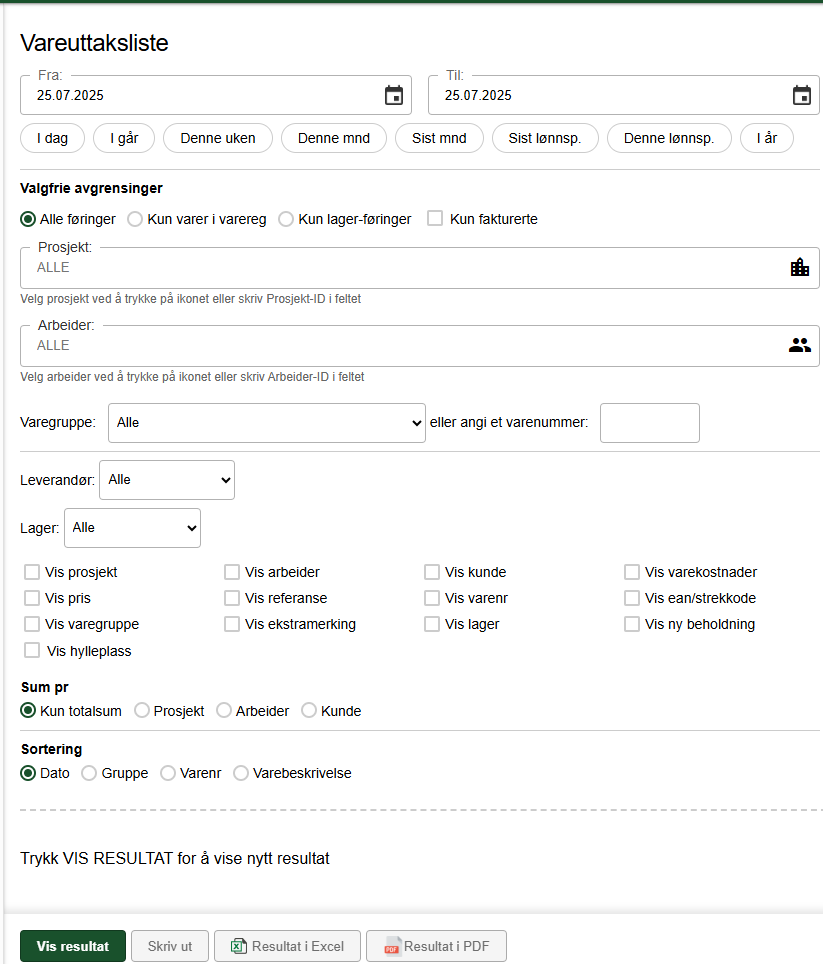Sort by Varenr radio button
This screenshot has height=964, width=823.
point(168,773)
